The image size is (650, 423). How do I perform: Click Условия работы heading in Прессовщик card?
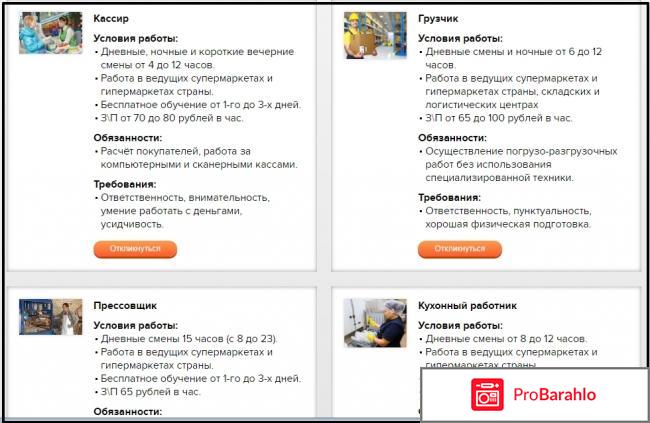coord(136,326)
